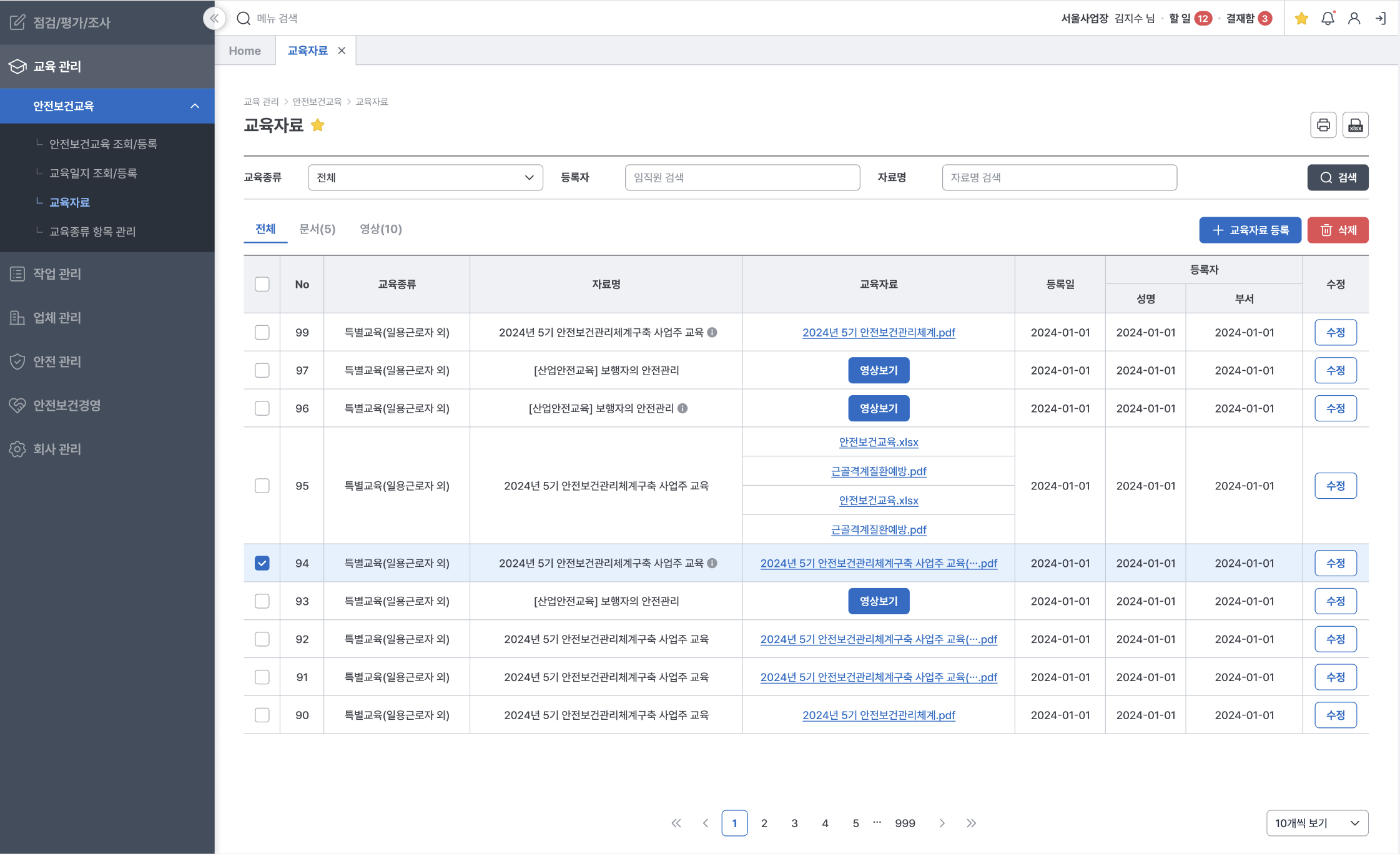Viewport: 1400px width, 854px height.
Task: Open the 10개씩 보기 page size dropdown
Action: (x=1316, y=823)
